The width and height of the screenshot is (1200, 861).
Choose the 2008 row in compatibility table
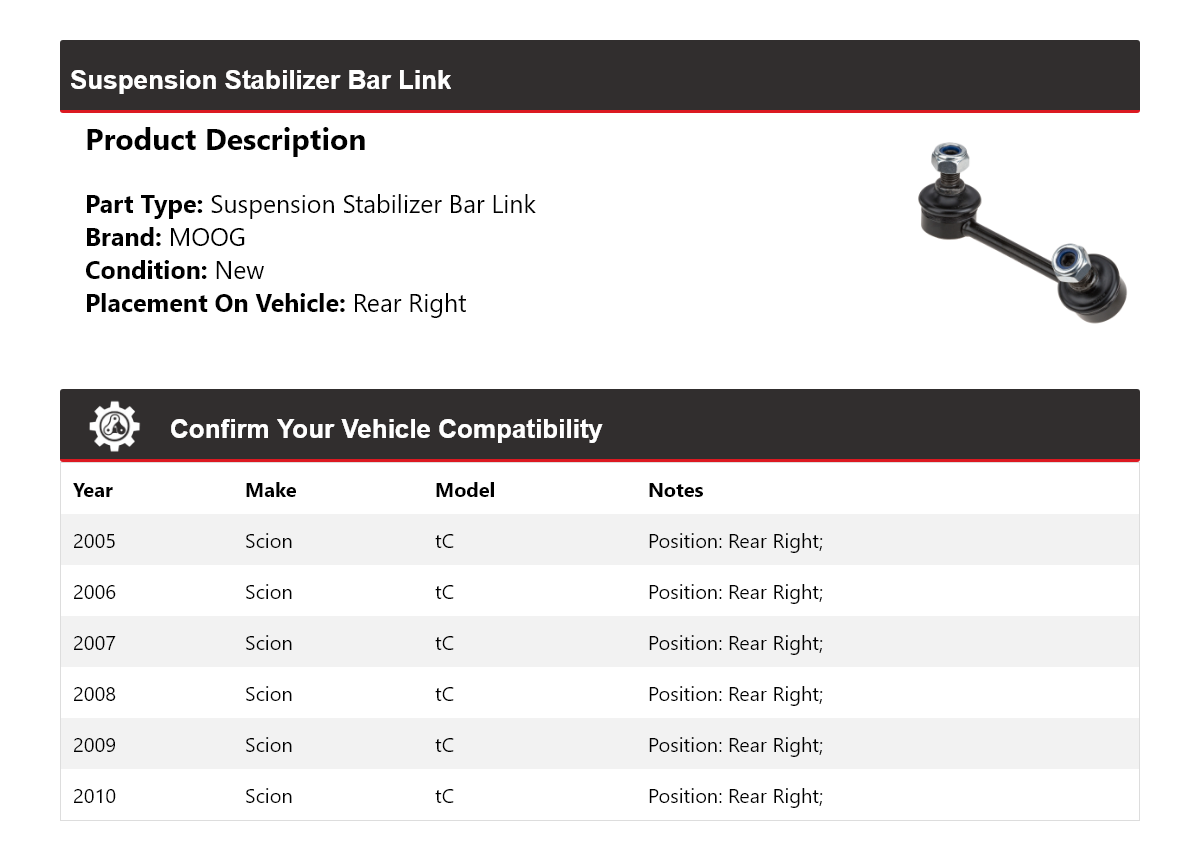[x=600, y=694]
